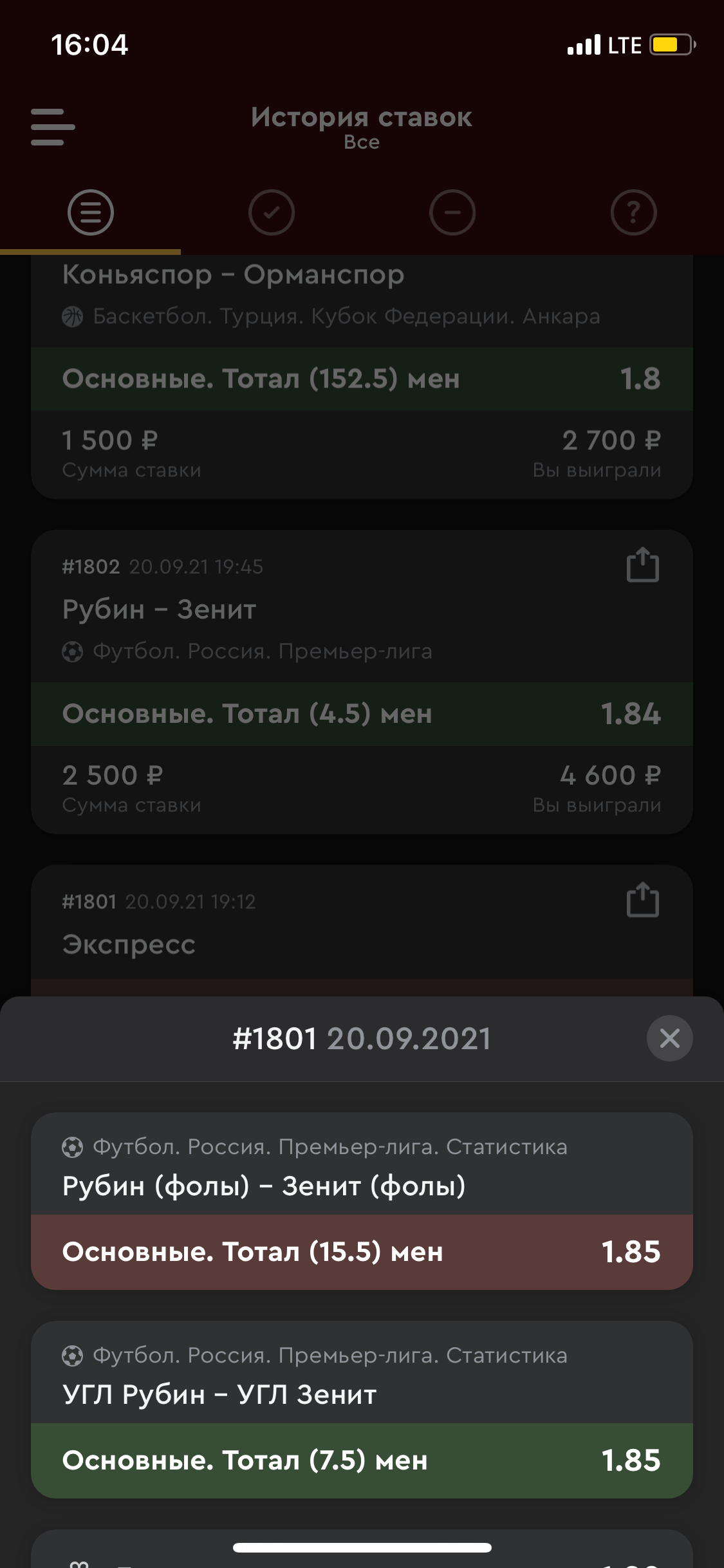Select the Тотал (152.5) мен outcome row
Screen dimensions: 724x1568
point(362,379)
